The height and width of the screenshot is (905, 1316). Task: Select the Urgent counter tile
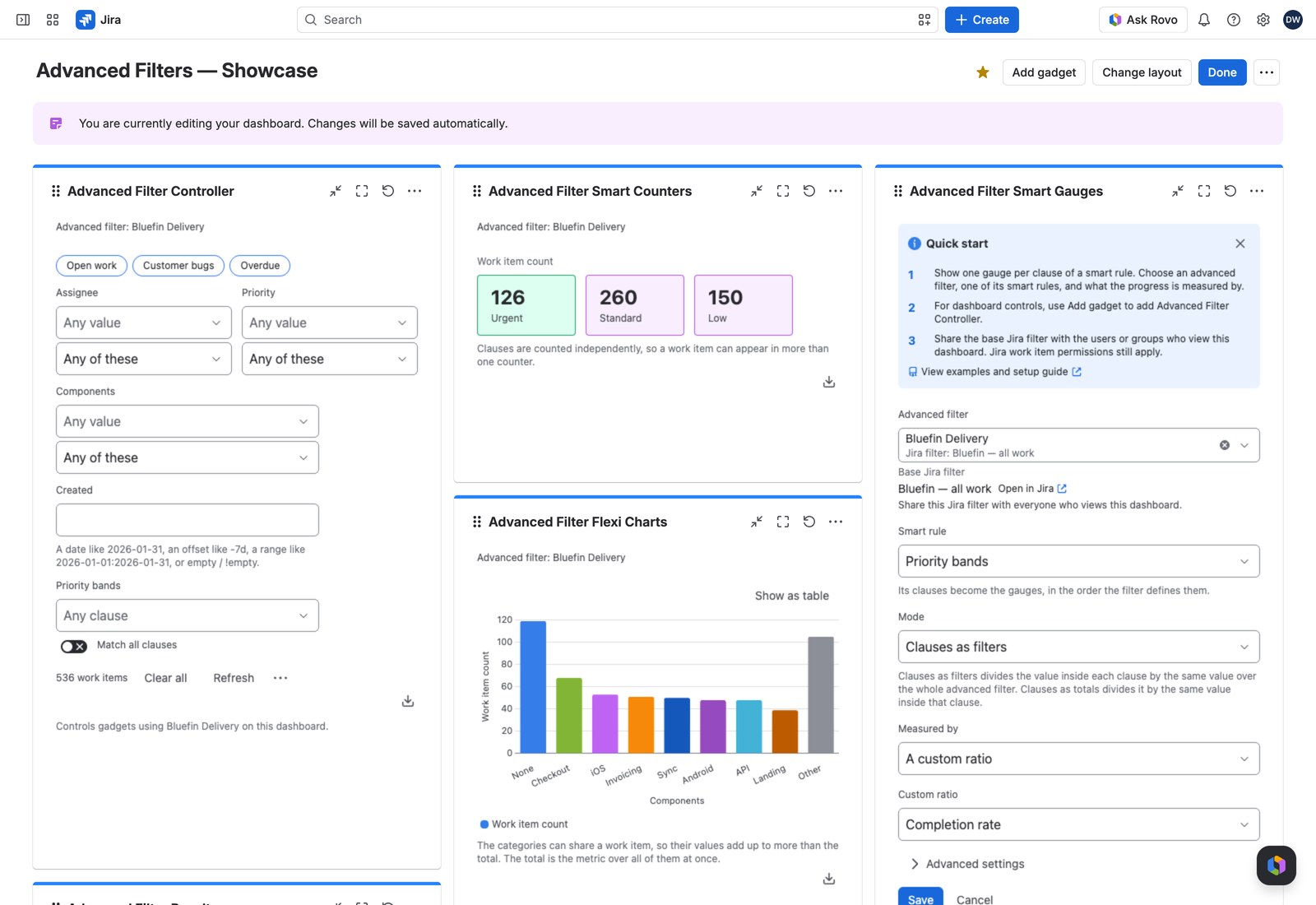[x=526, y=305]
